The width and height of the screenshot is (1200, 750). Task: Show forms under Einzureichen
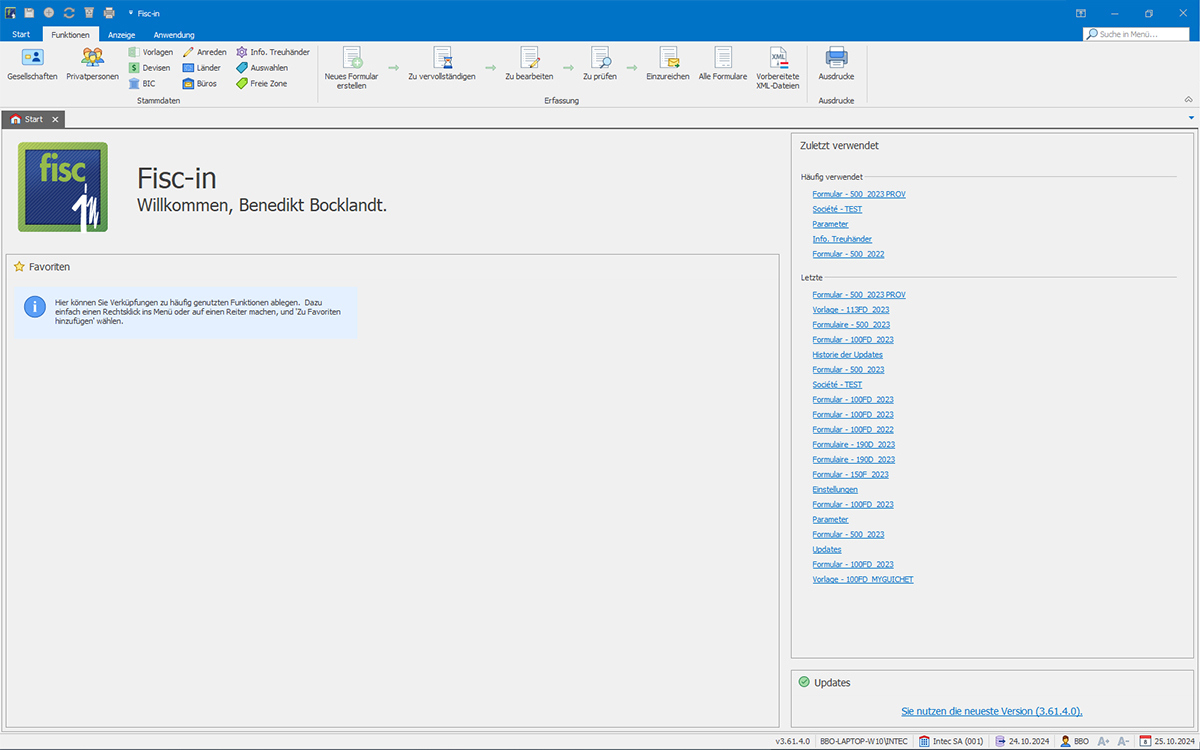click(667, 63)
